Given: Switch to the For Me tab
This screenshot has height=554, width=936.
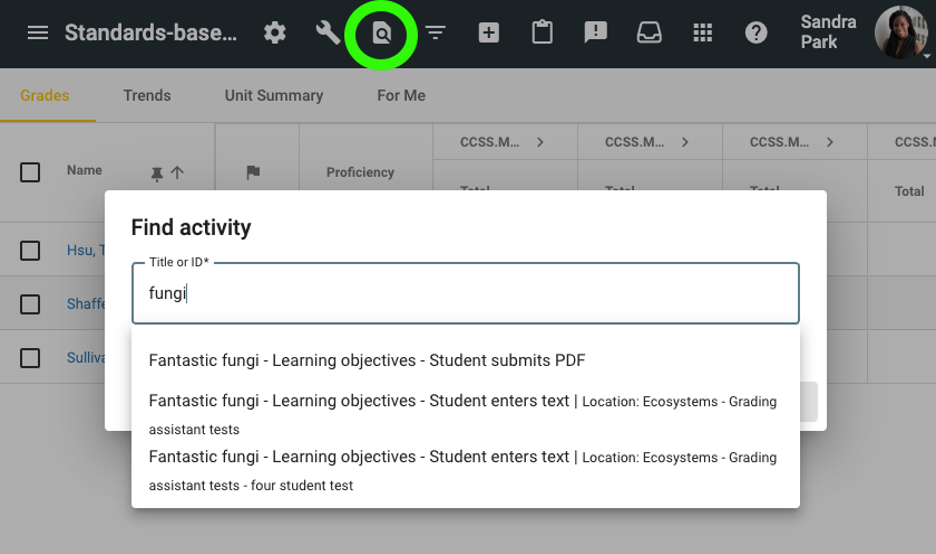Looking at the screenshot, I should point(401,96).
